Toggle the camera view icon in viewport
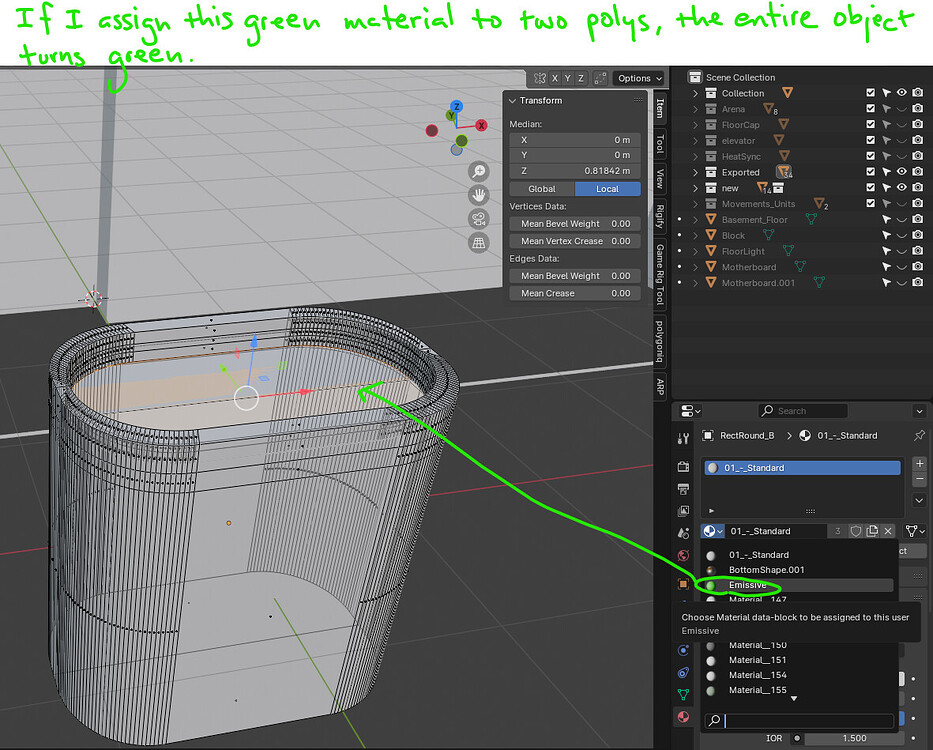The height and width of the screenshot is (750, 933). [x=478, y=218]
